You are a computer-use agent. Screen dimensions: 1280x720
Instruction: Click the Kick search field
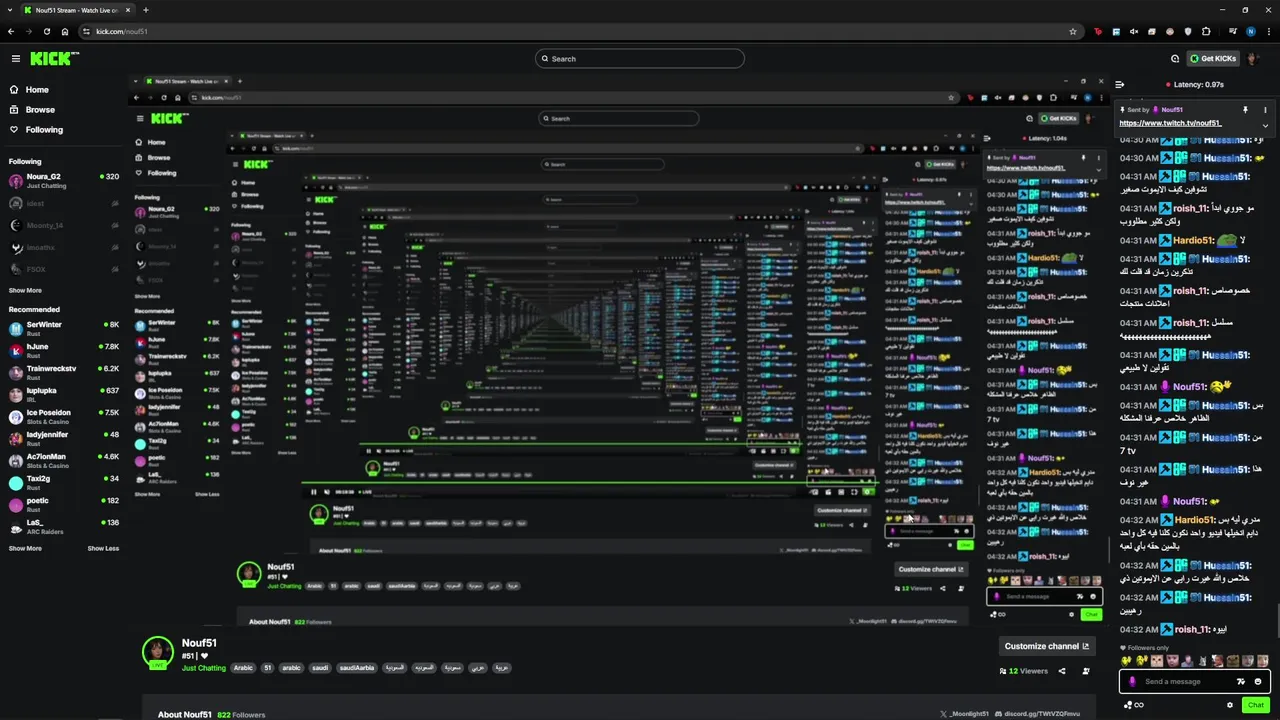(x=640, y=59)
